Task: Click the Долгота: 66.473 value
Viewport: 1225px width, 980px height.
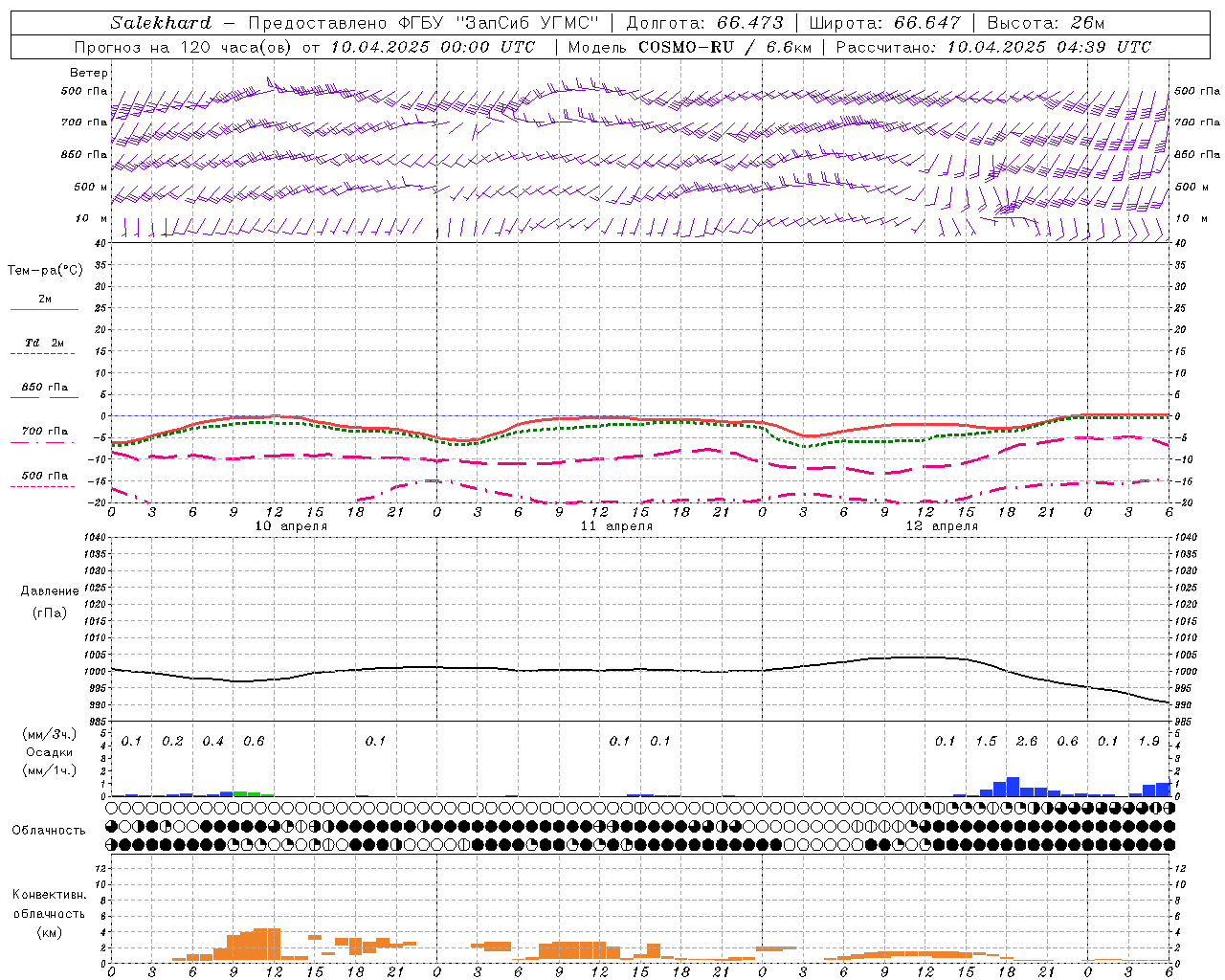Action: pos(704,23)
